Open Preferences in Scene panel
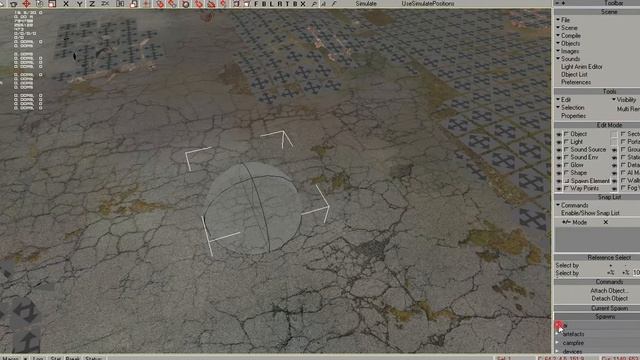 (x=576, y=82)
